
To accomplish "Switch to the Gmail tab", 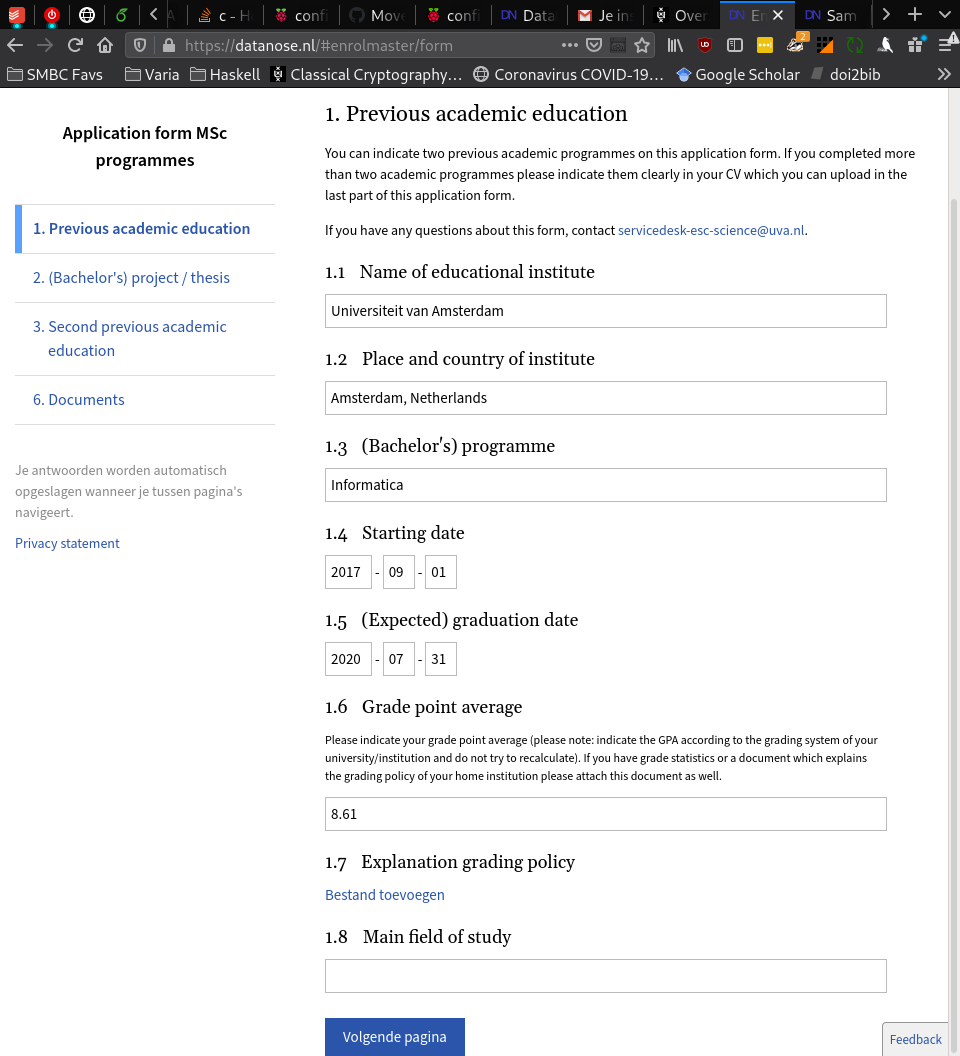I will [x=602, y=15].
